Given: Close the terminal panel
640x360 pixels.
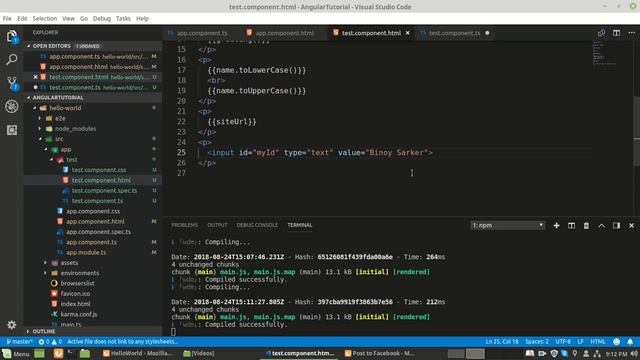Looking at the screenshot, I should 631,225.
